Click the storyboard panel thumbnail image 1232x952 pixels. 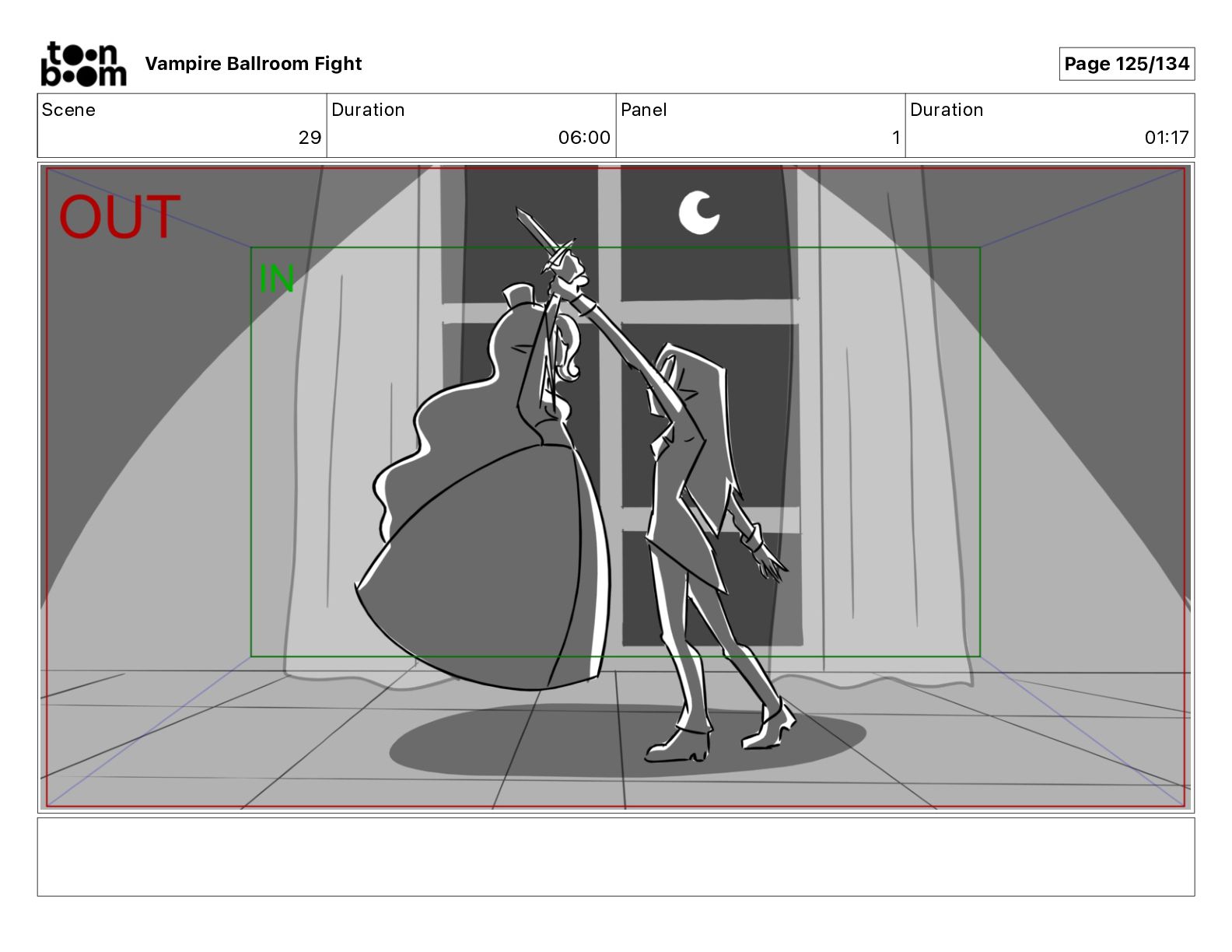tap(616, 488)
